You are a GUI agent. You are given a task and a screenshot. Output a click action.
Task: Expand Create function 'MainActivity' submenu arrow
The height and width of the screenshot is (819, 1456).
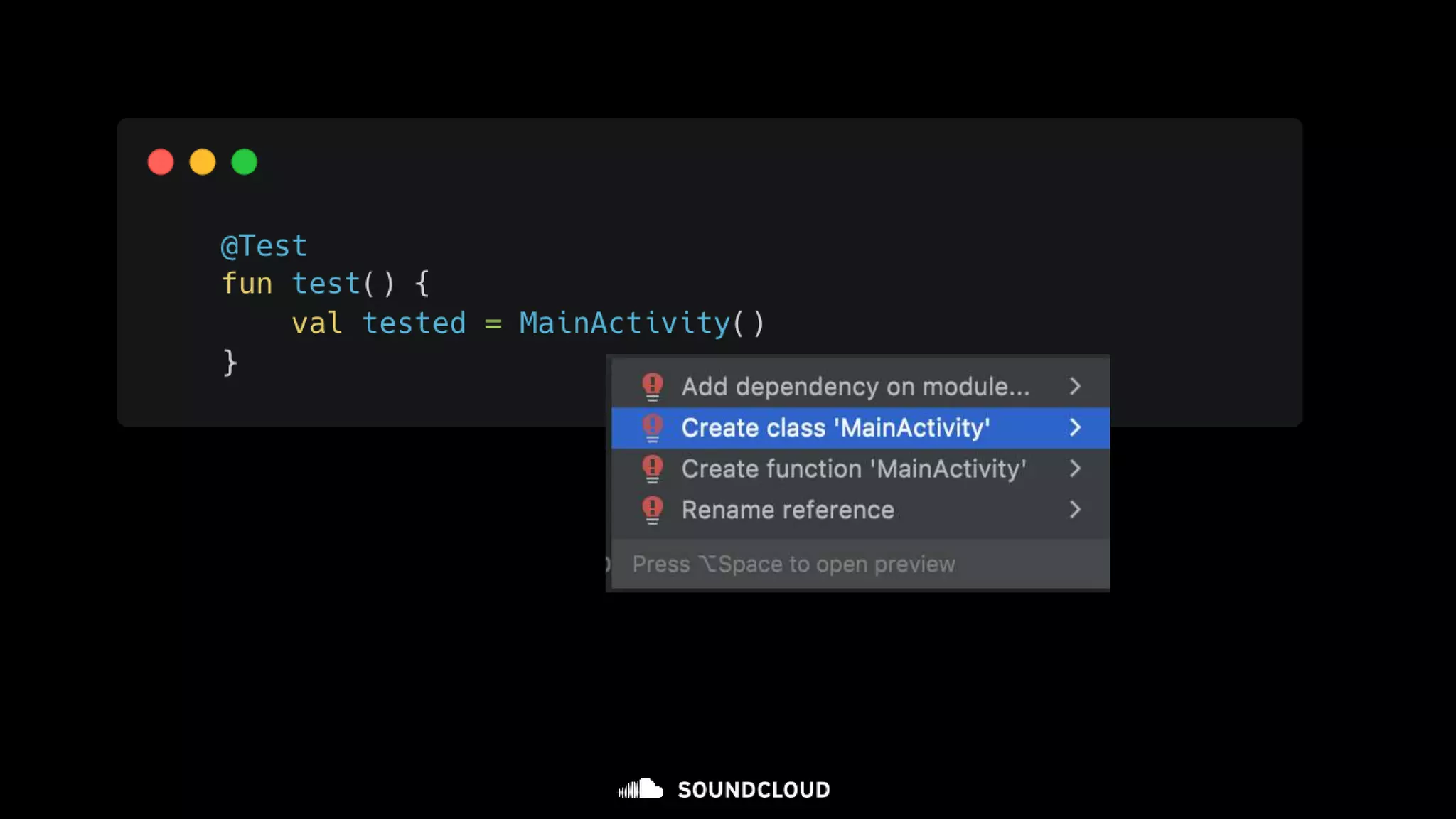(x=1075, y=469)
